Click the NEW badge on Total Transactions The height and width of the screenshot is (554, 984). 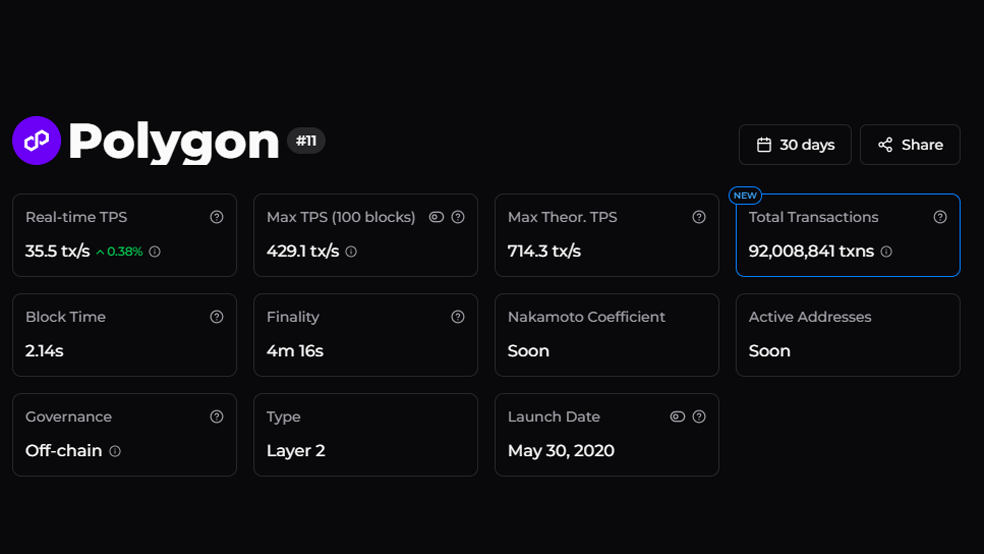745,196
